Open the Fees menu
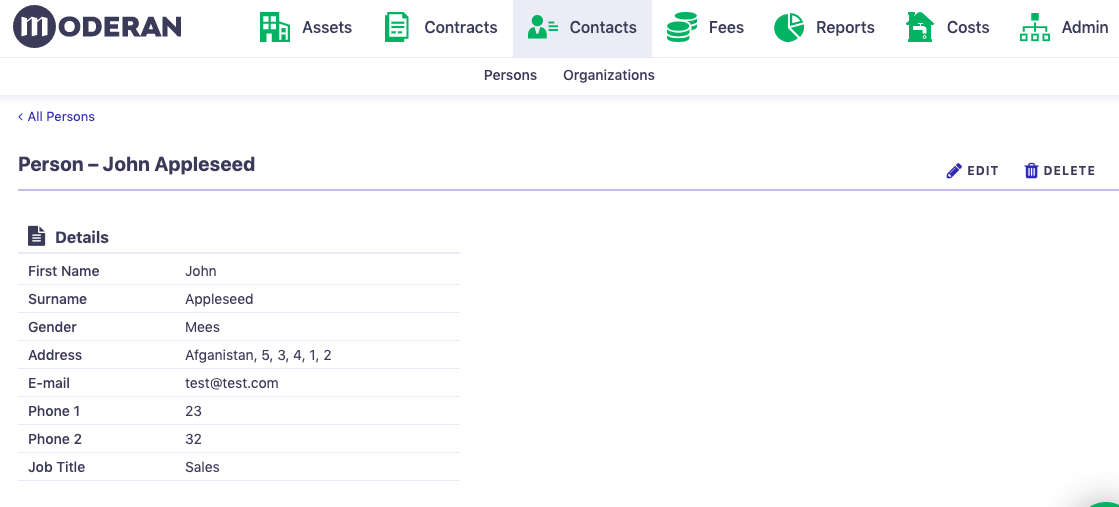Screen dimensions: 1119x507 pyautogui.click(x=705, y=27)
